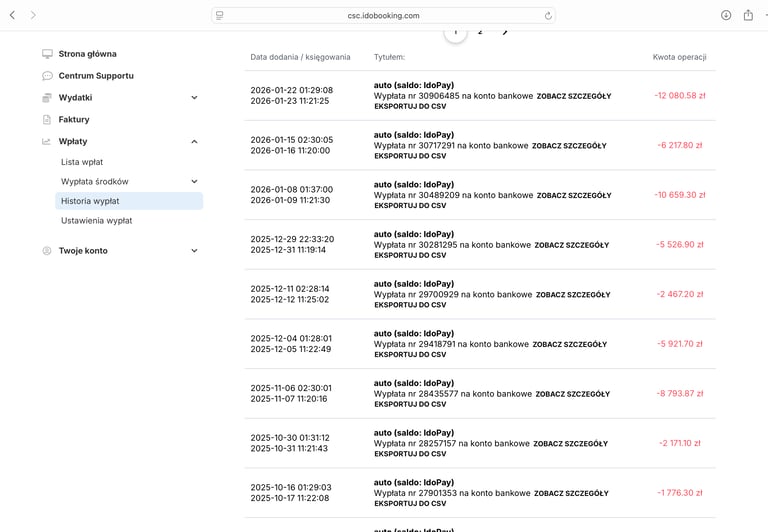Image resolution: width=768 pixels, height=532 pixels.
Task: Click the browser forward arrow
Action: point(33,15)
